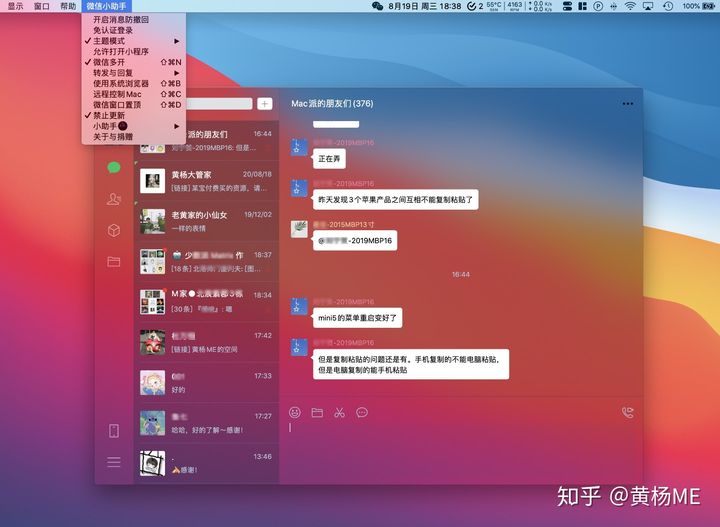Enable 开启消息防撤回 option

[x=134, y=20]
